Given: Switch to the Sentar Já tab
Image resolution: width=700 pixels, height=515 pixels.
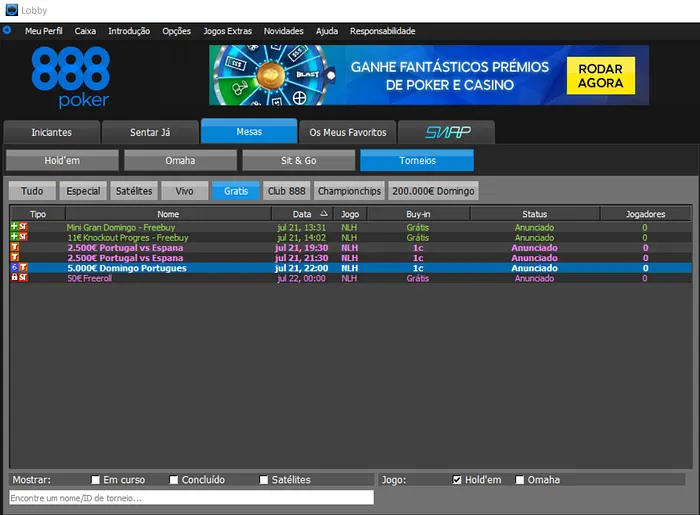Looking at the screenshot, I should pos(150,132).
